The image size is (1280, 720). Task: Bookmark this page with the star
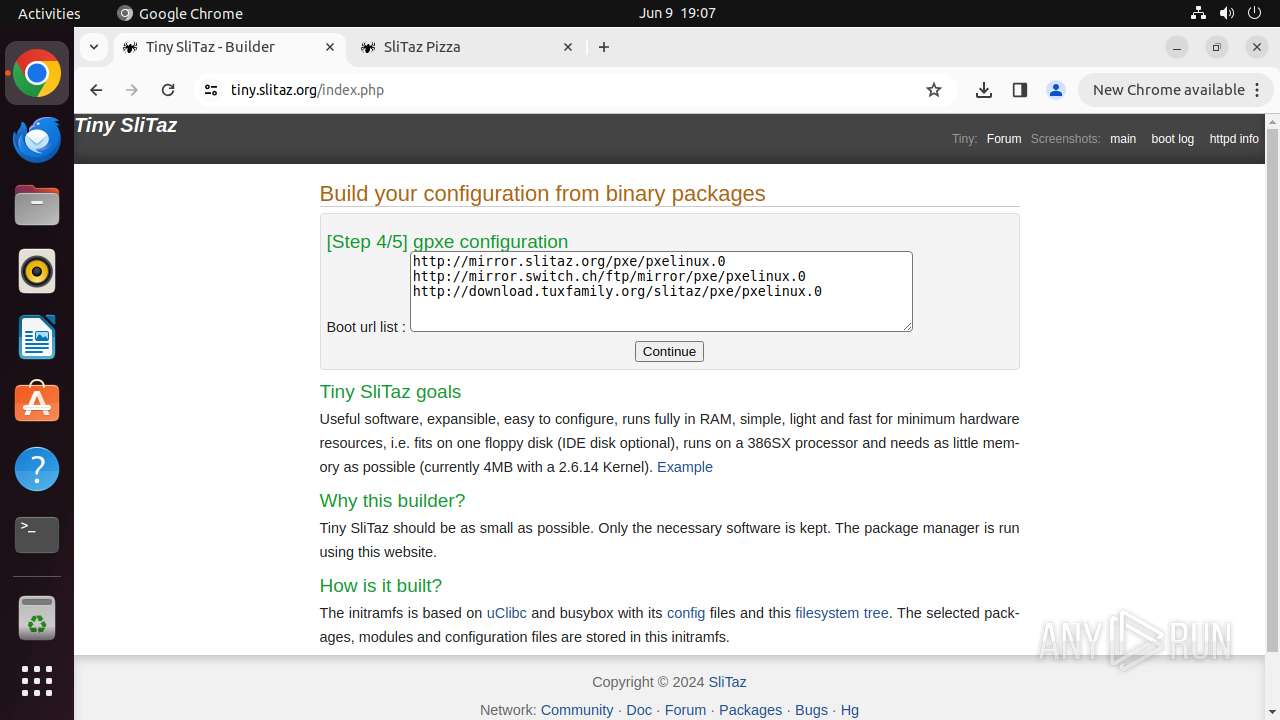(x=934, y=90)
